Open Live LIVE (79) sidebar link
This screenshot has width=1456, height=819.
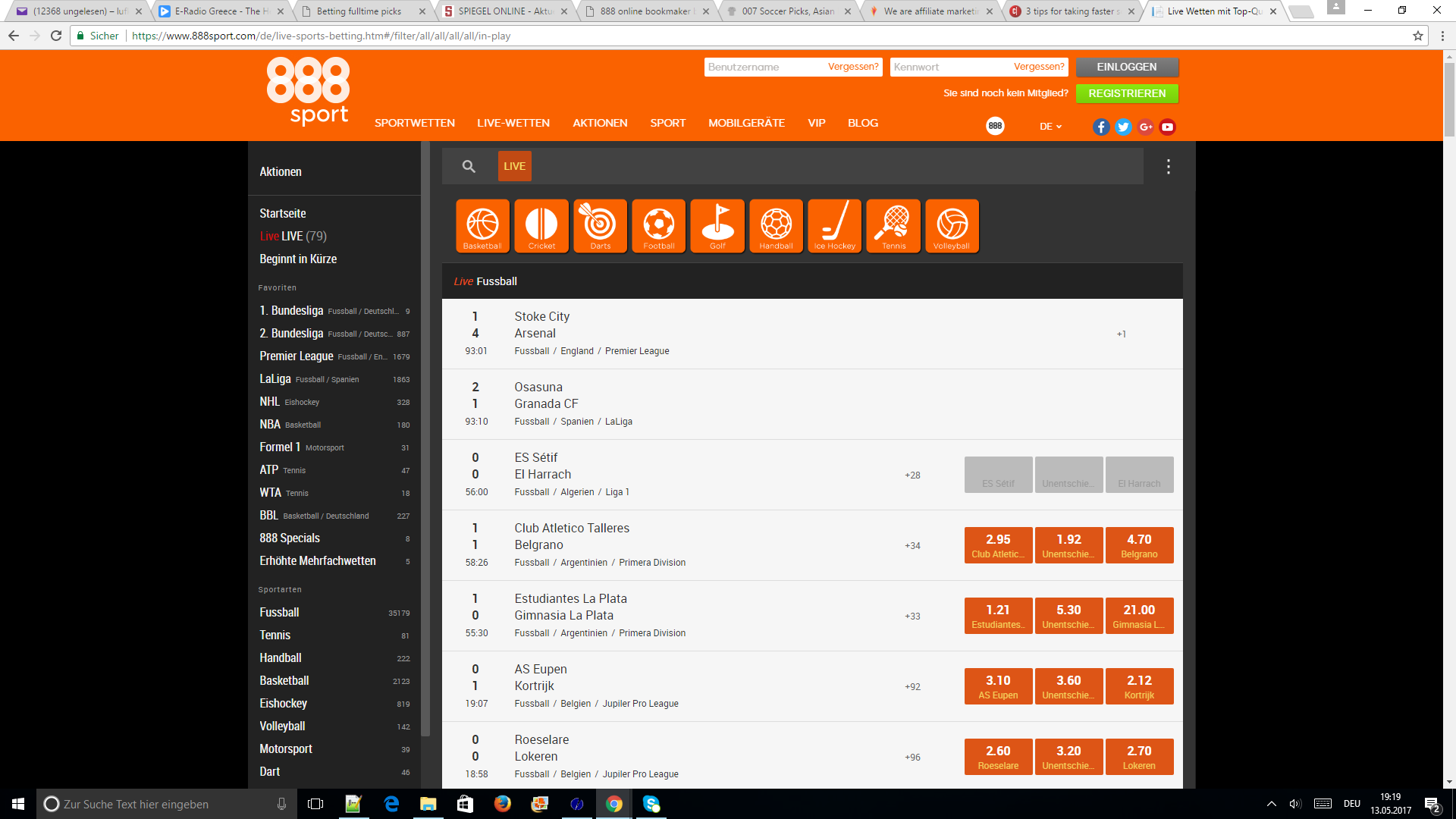pos(293,236)
